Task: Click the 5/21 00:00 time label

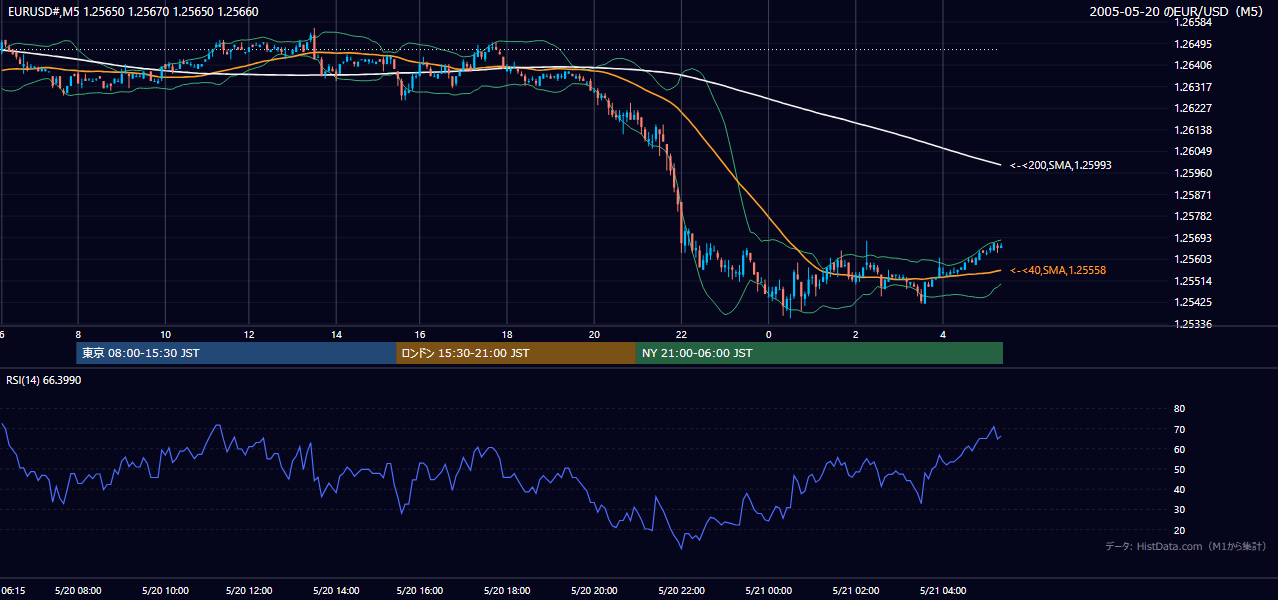Action: pos(768,591)
